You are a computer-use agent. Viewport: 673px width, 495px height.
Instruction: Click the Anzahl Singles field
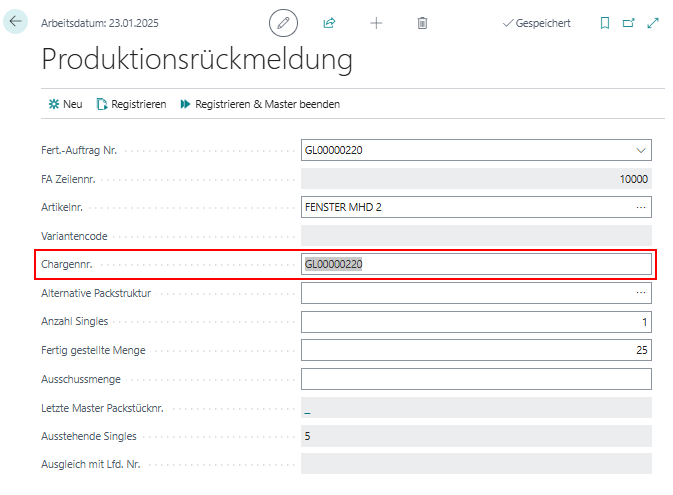(x=476, y=321)
